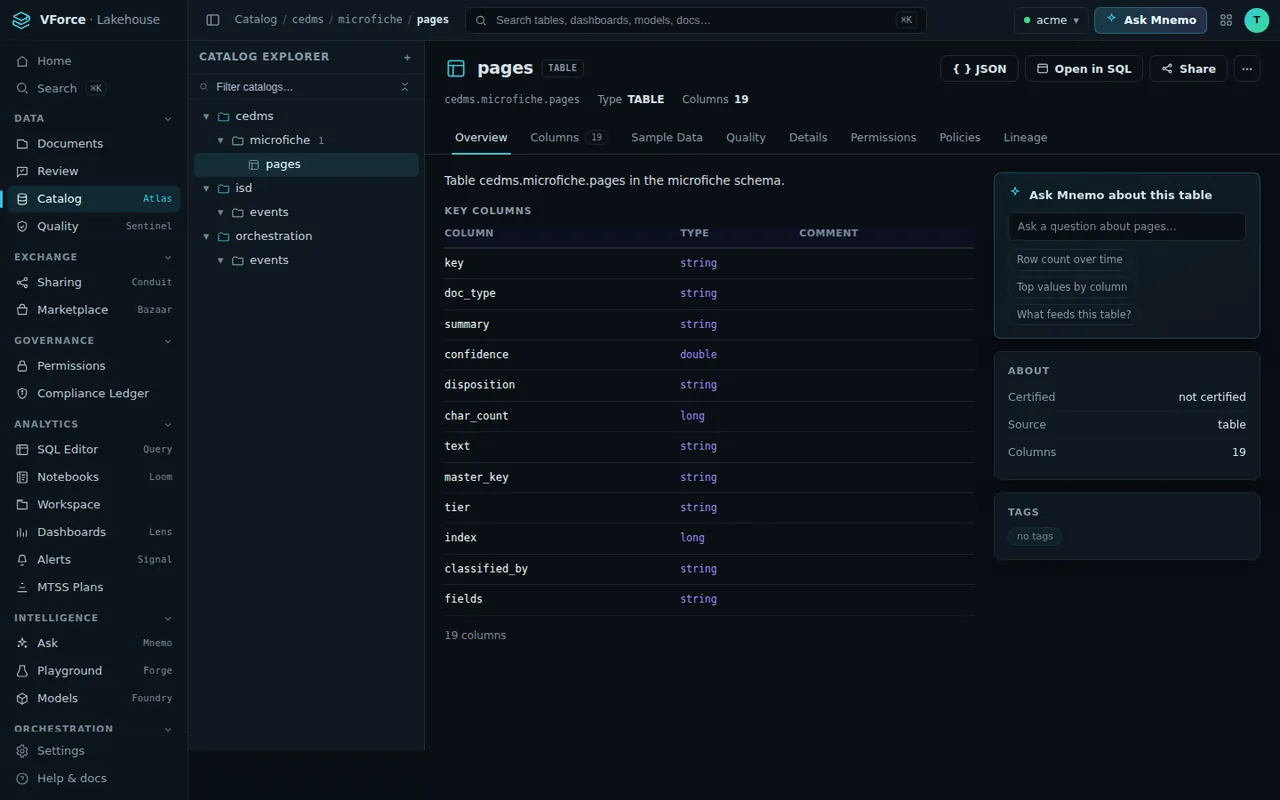Open Alerts Signal in the sidebar

click(94, 560)
